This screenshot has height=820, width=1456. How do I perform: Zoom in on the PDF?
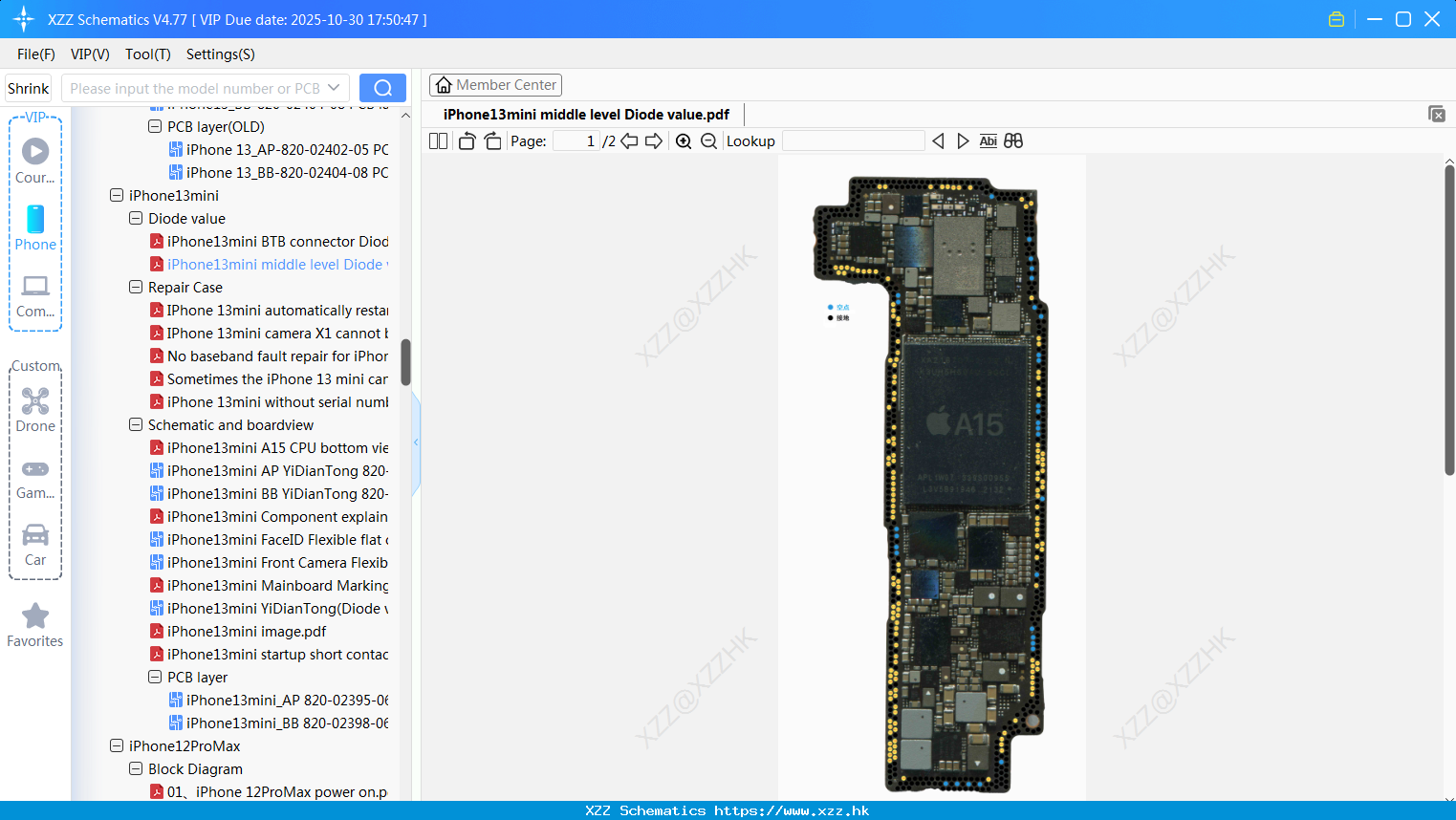[684, 141]
